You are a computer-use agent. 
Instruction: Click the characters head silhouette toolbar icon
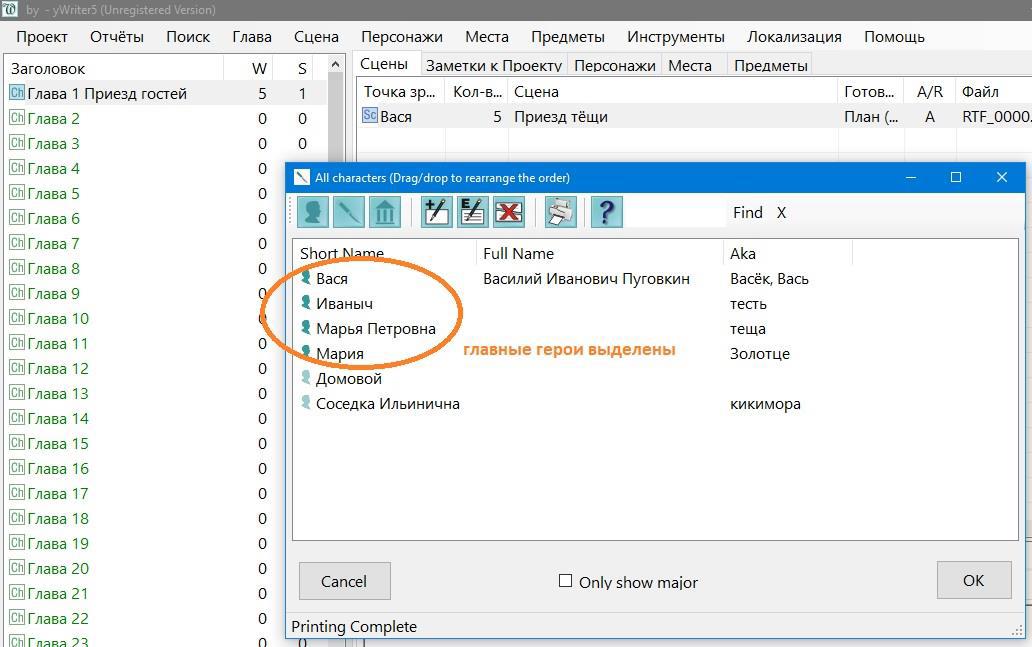313,212
